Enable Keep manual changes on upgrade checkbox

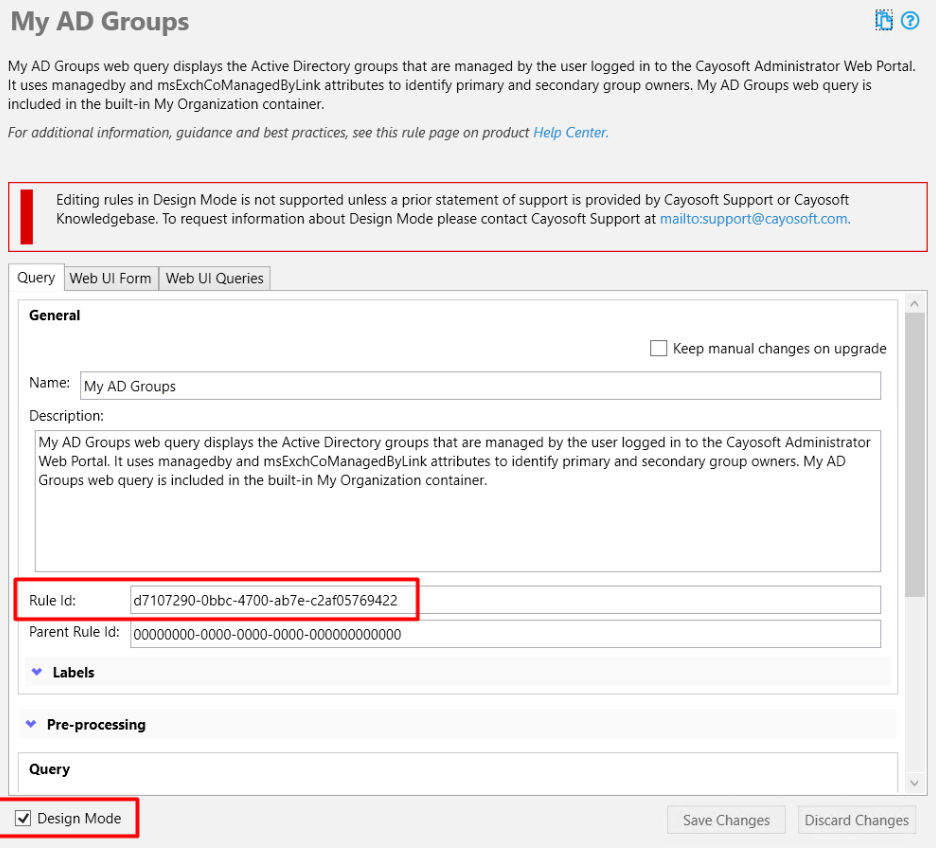pos(658,349)
